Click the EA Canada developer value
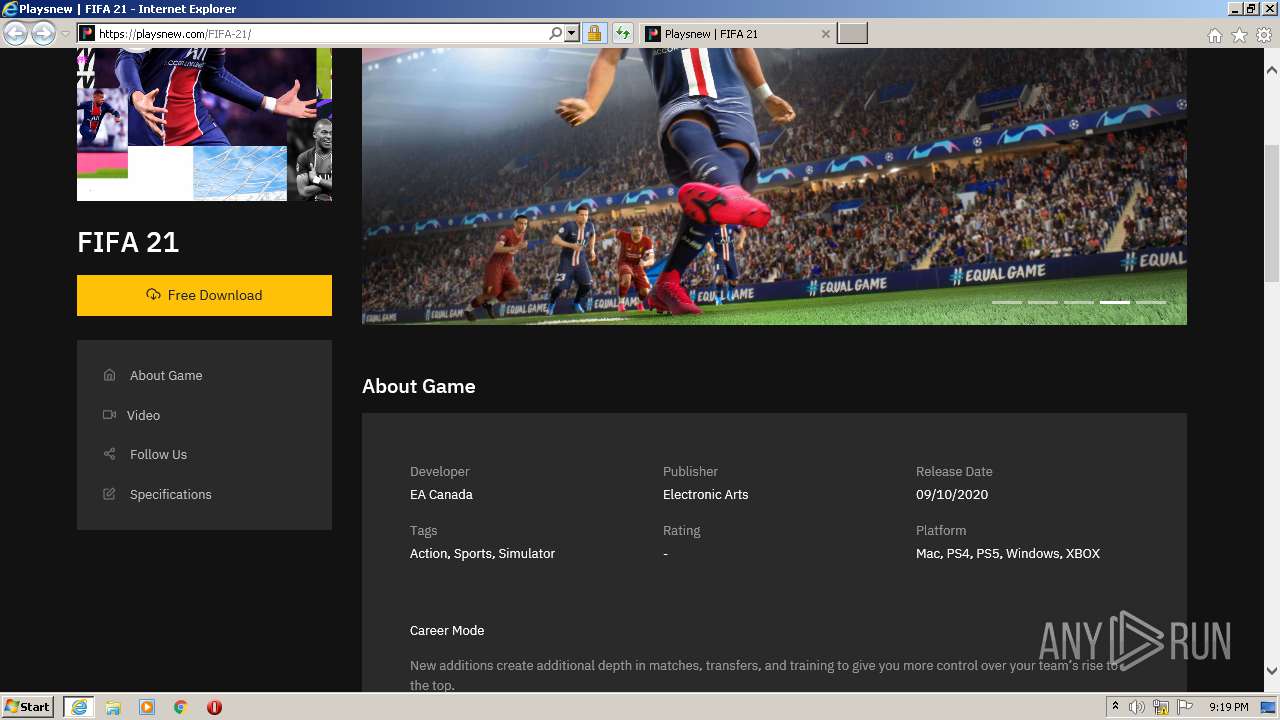The image size is (1280, 720). pyautogui.click(x=441, y=494)
